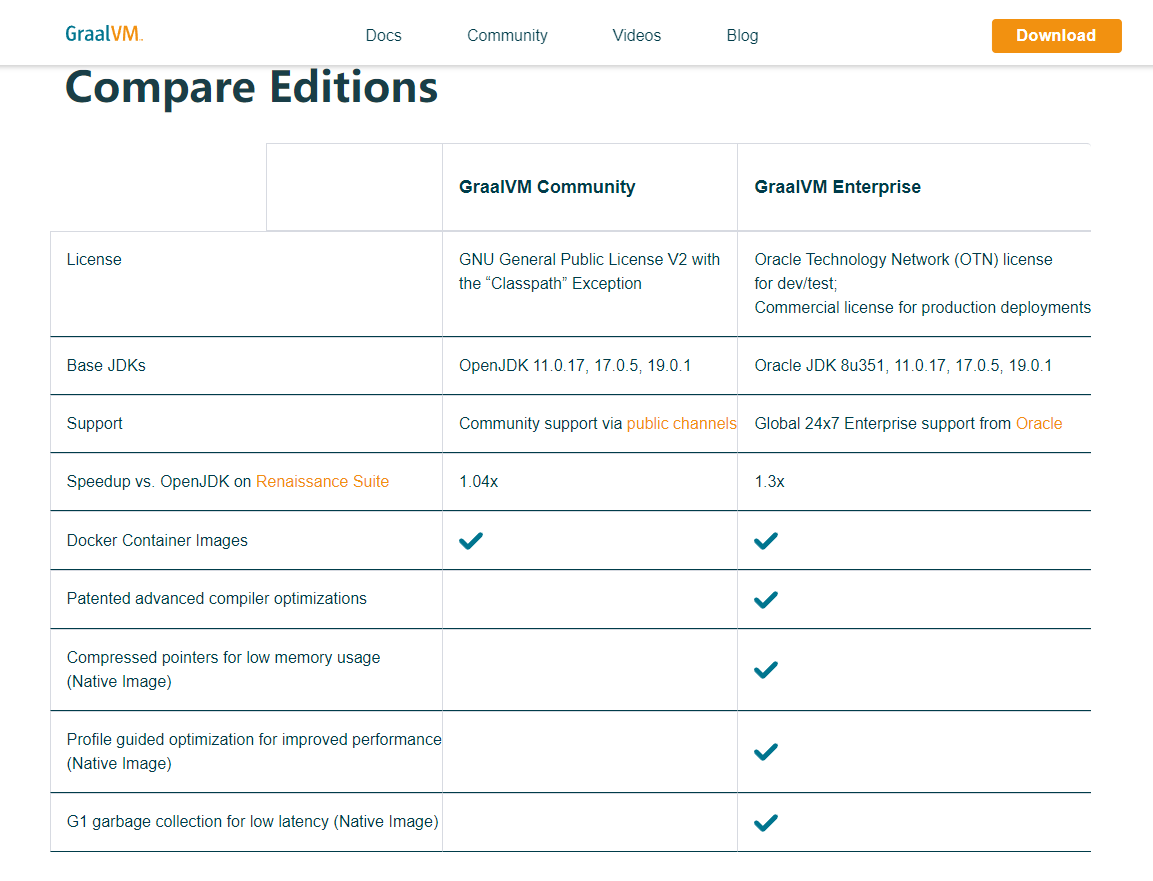Screen dimensions: 1153x881
Task: Click the GNU General Public License text
Action: (590, 271)
